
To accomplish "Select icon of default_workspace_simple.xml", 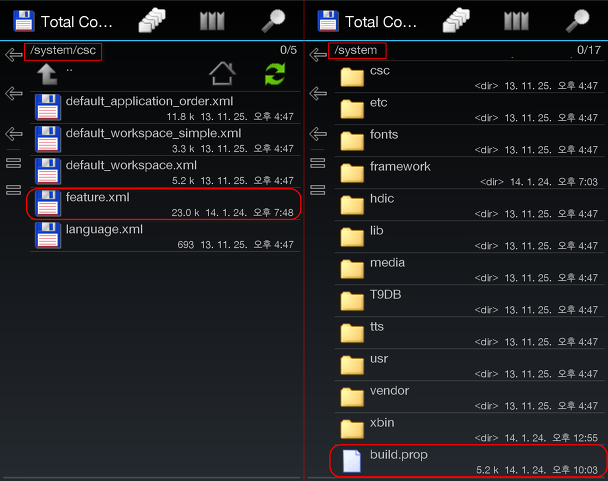I will 48,139.
